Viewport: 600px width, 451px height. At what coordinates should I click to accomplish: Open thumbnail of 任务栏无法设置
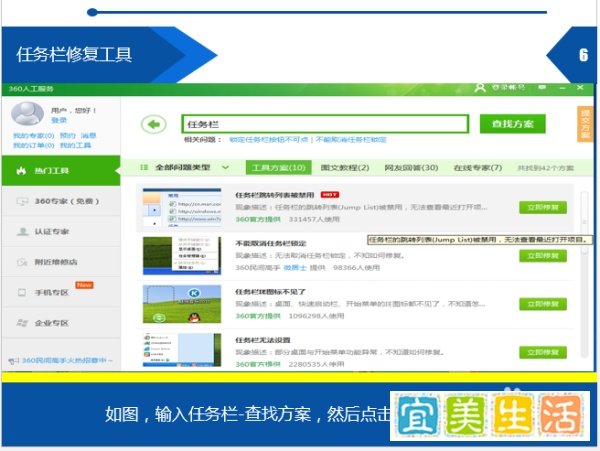(x=182, y=350)
